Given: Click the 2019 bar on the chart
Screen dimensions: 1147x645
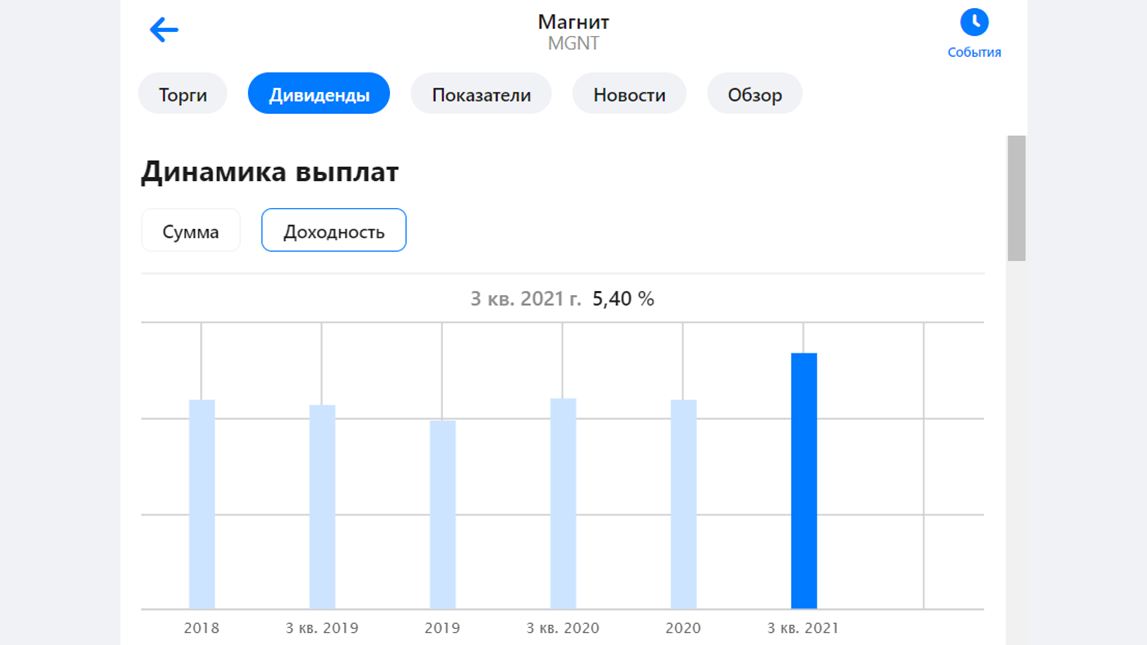Looking at the screenshot, I should tap(442, 515).
